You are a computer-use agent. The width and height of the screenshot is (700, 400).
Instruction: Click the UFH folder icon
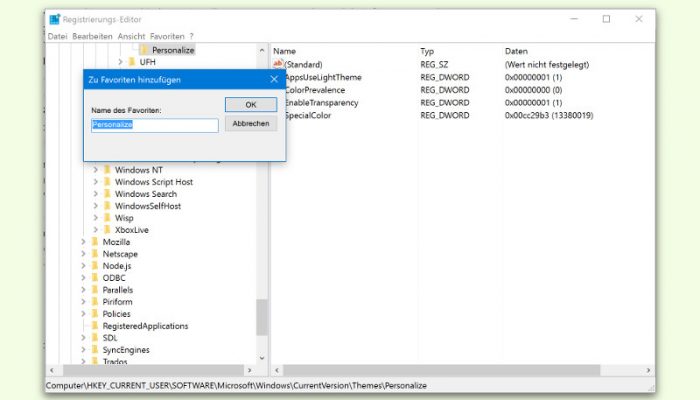pos(132,62)
